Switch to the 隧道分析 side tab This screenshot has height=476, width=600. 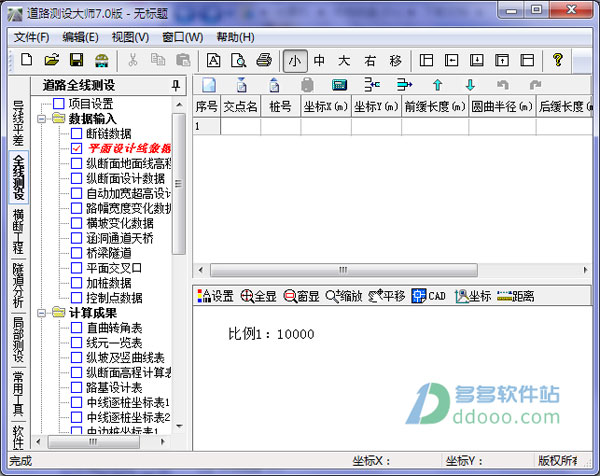[18, 285]
